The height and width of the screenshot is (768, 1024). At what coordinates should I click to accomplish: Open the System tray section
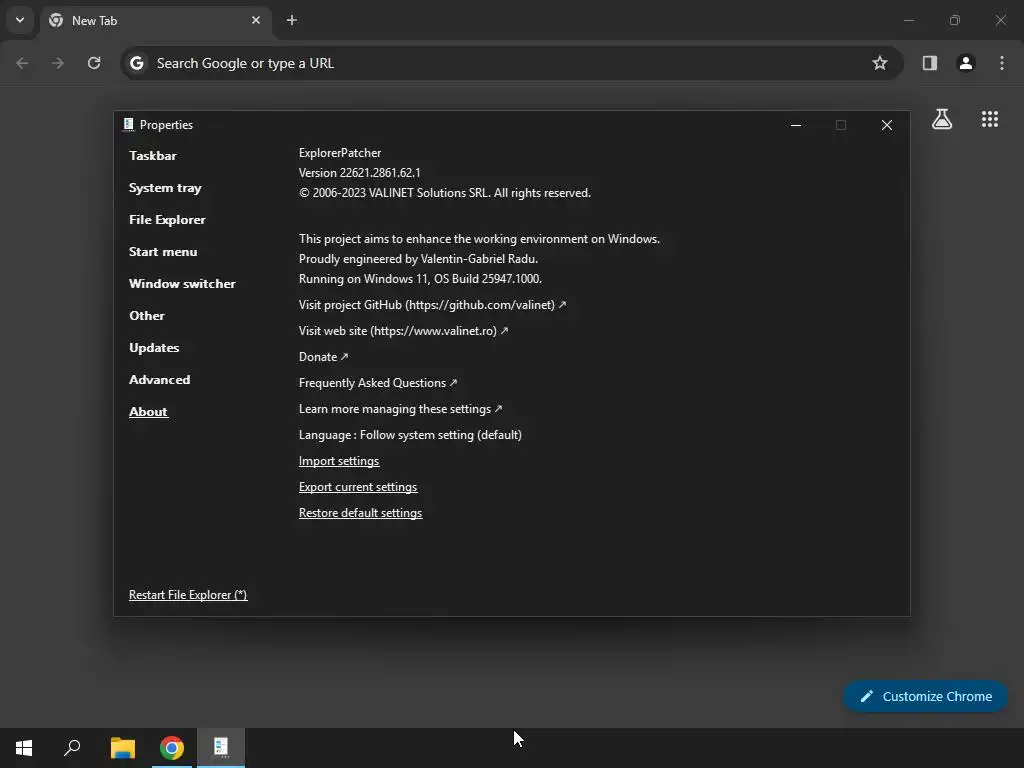pyautogui.click(x=165, y=187)
